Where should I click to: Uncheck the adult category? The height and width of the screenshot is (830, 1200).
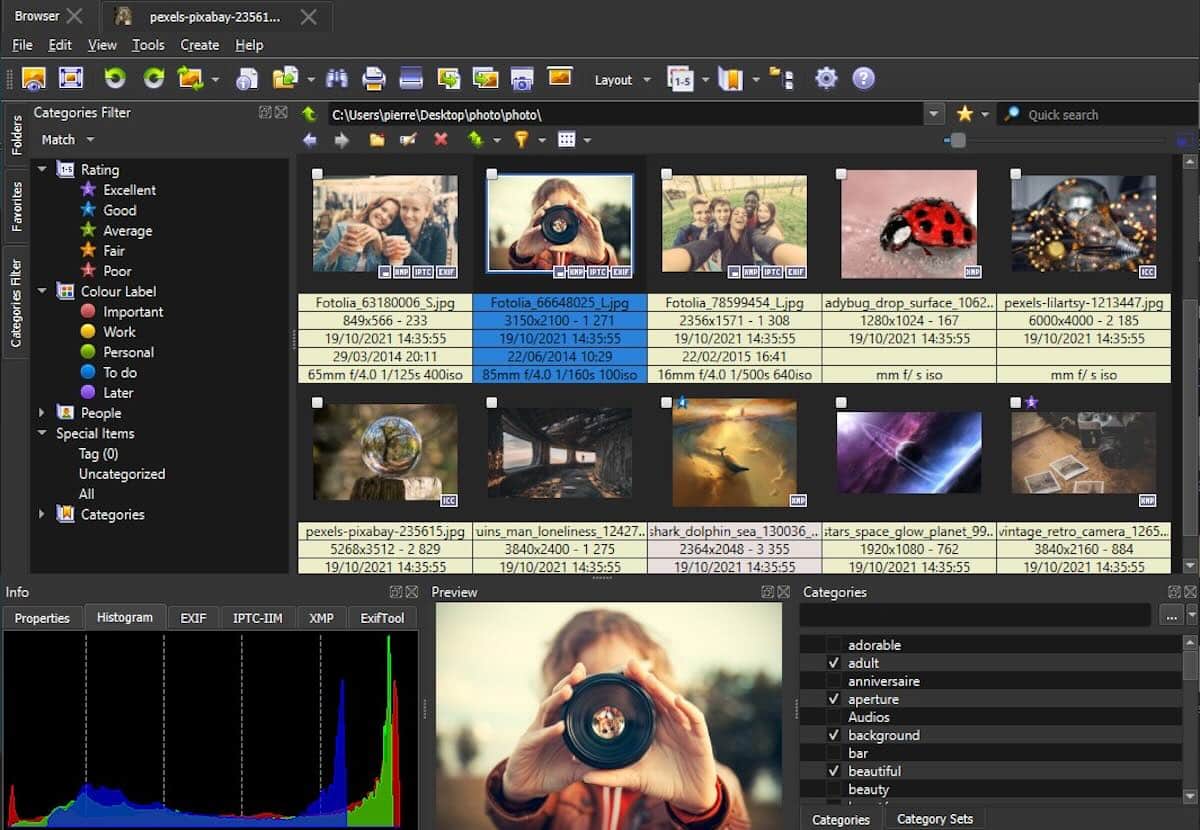[834, 663]
